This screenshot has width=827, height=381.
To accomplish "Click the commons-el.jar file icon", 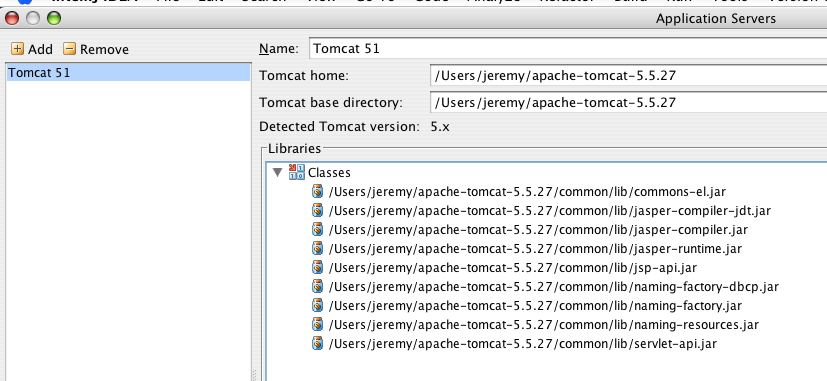I will [317, 191].
